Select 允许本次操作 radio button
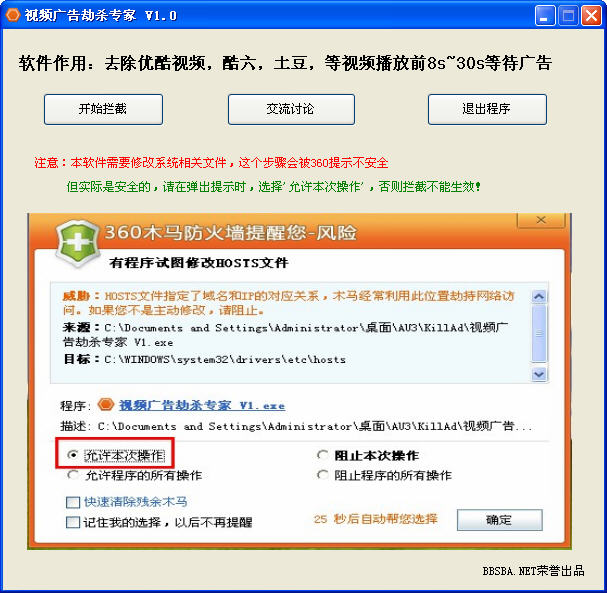This screenshot has width=607, height=593. point(72,455)
